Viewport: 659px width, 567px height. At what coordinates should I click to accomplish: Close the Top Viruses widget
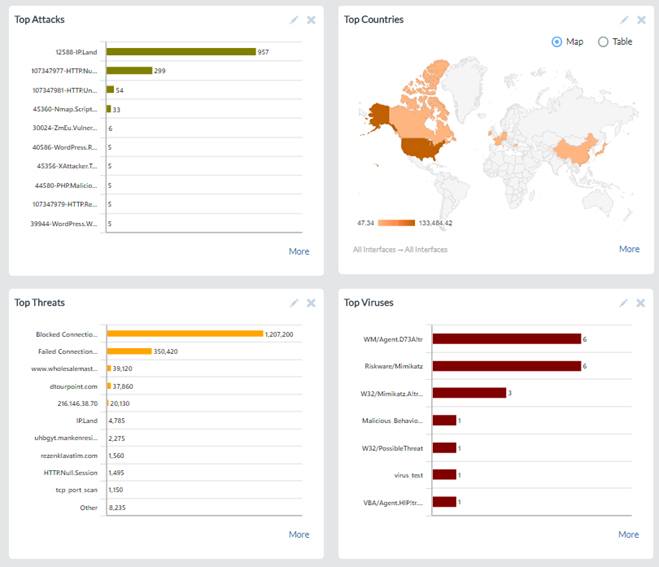[641, 302]
